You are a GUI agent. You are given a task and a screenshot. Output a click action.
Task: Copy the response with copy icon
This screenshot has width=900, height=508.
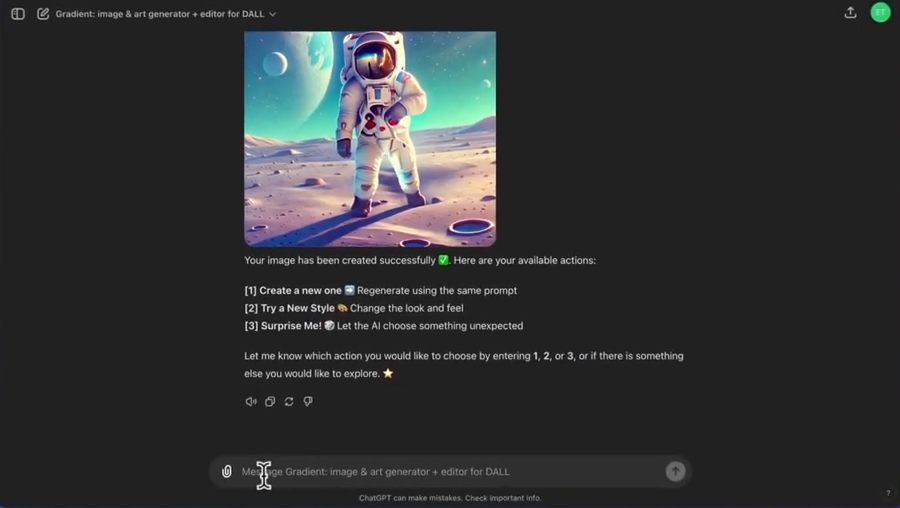270,402
